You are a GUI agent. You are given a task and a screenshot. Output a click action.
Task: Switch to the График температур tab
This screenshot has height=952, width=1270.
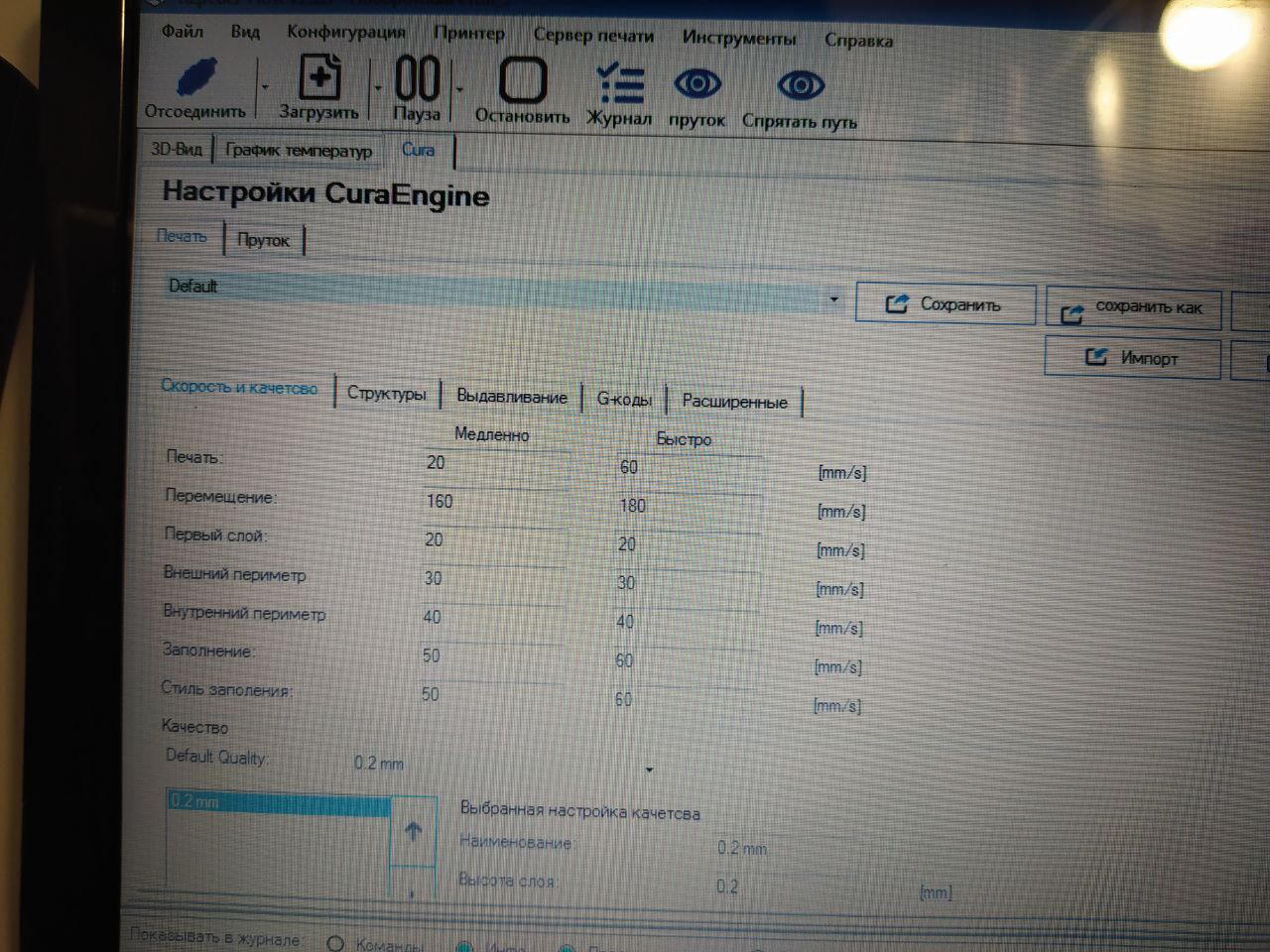pos(299,151)
